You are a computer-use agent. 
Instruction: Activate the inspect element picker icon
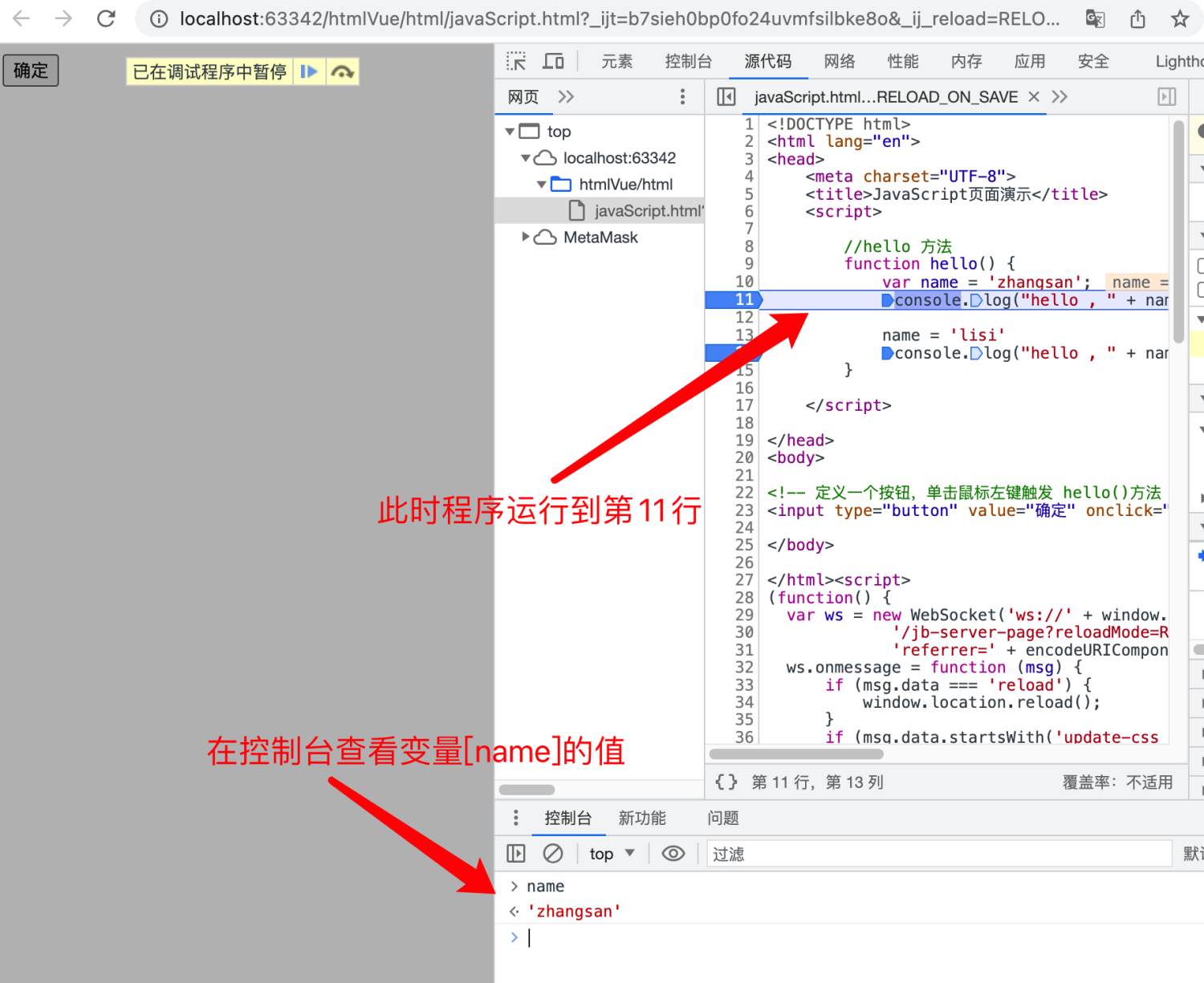click(x=516, y=61)
